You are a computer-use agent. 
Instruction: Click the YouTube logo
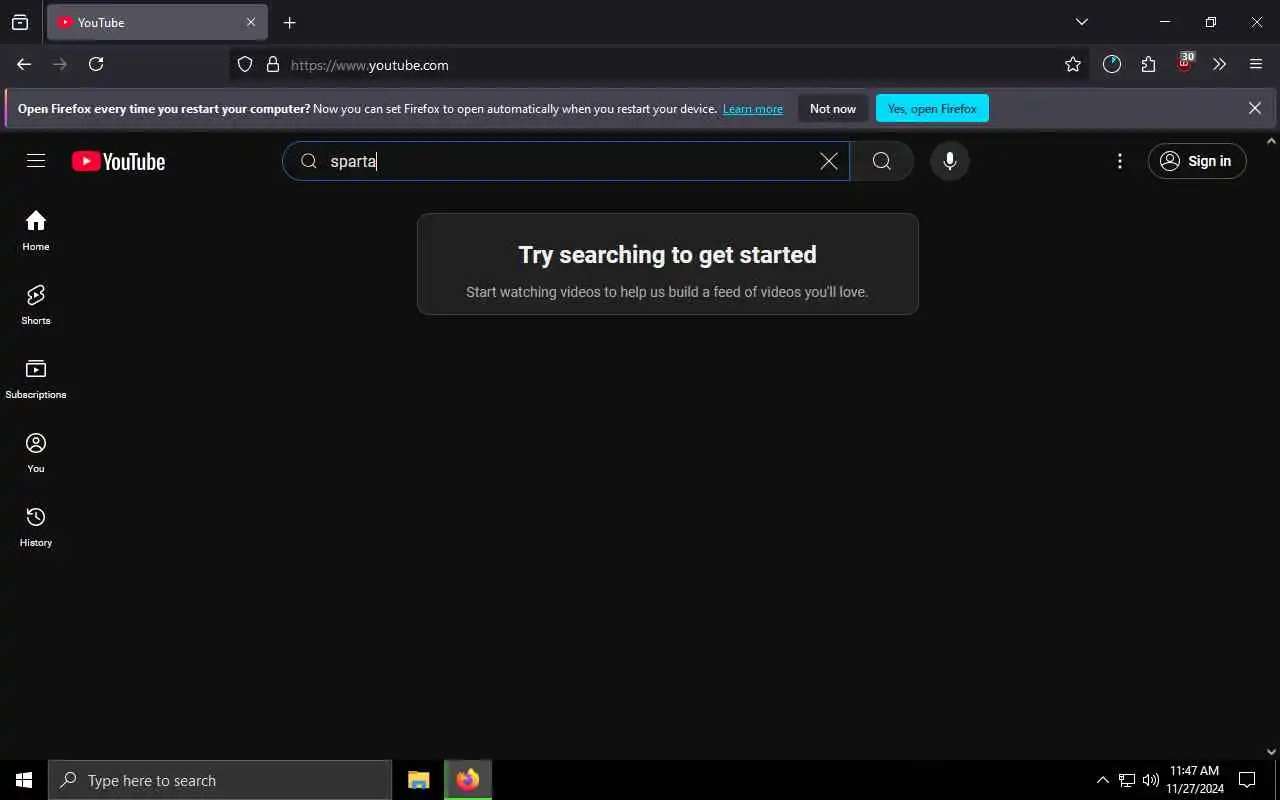(x=118, y=161)
